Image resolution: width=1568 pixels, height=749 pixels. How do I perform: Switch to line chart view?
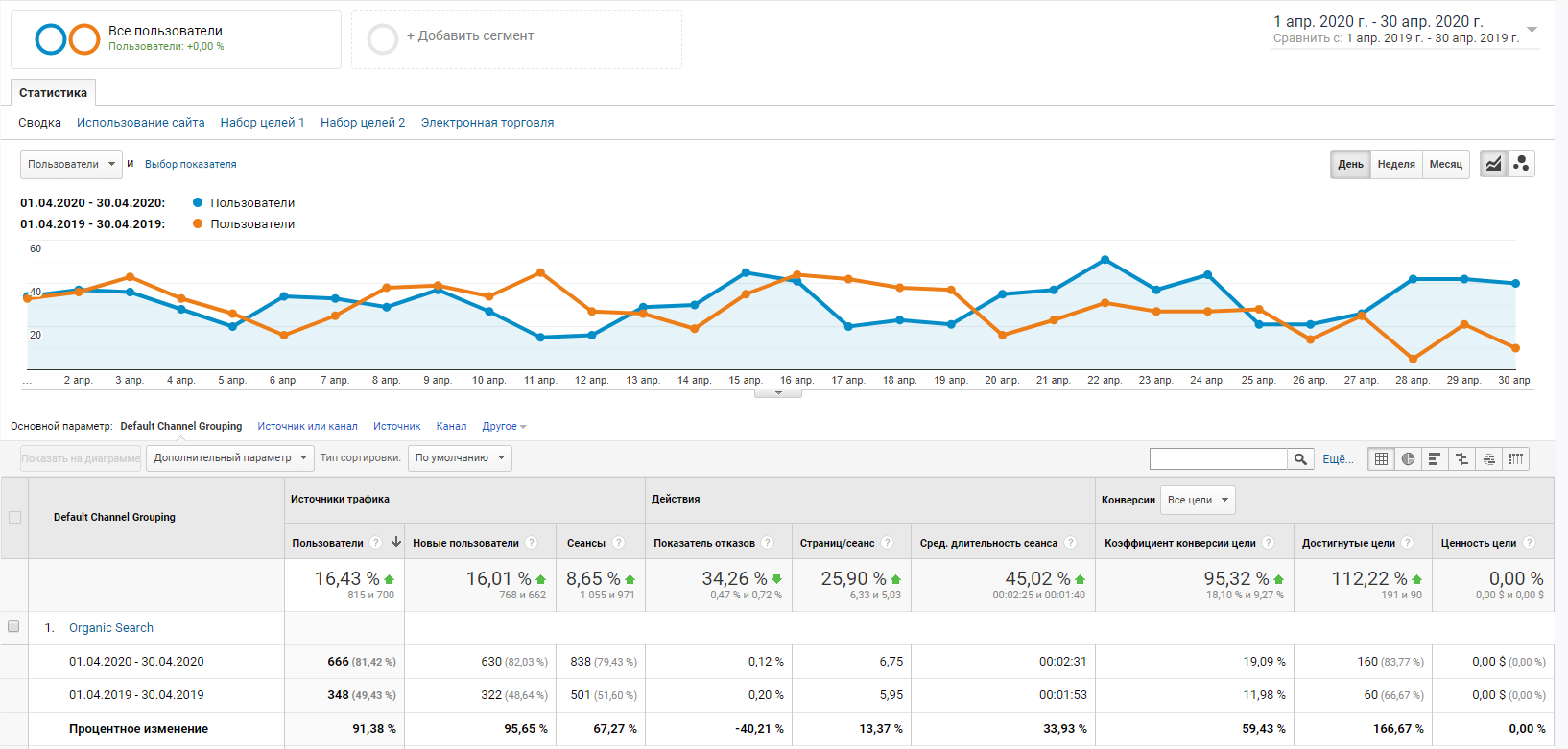coord(1493,164)
